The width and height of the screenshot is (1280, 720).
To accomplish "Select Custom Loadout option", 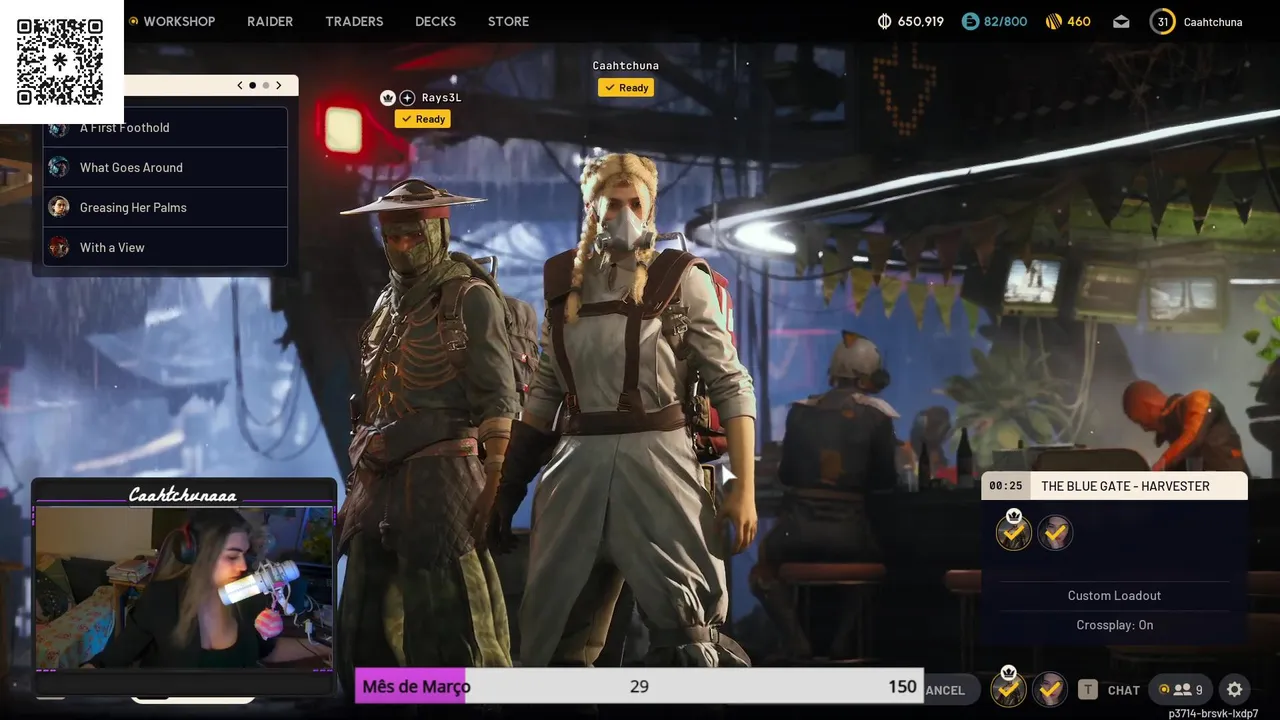I will (1114, 596).
